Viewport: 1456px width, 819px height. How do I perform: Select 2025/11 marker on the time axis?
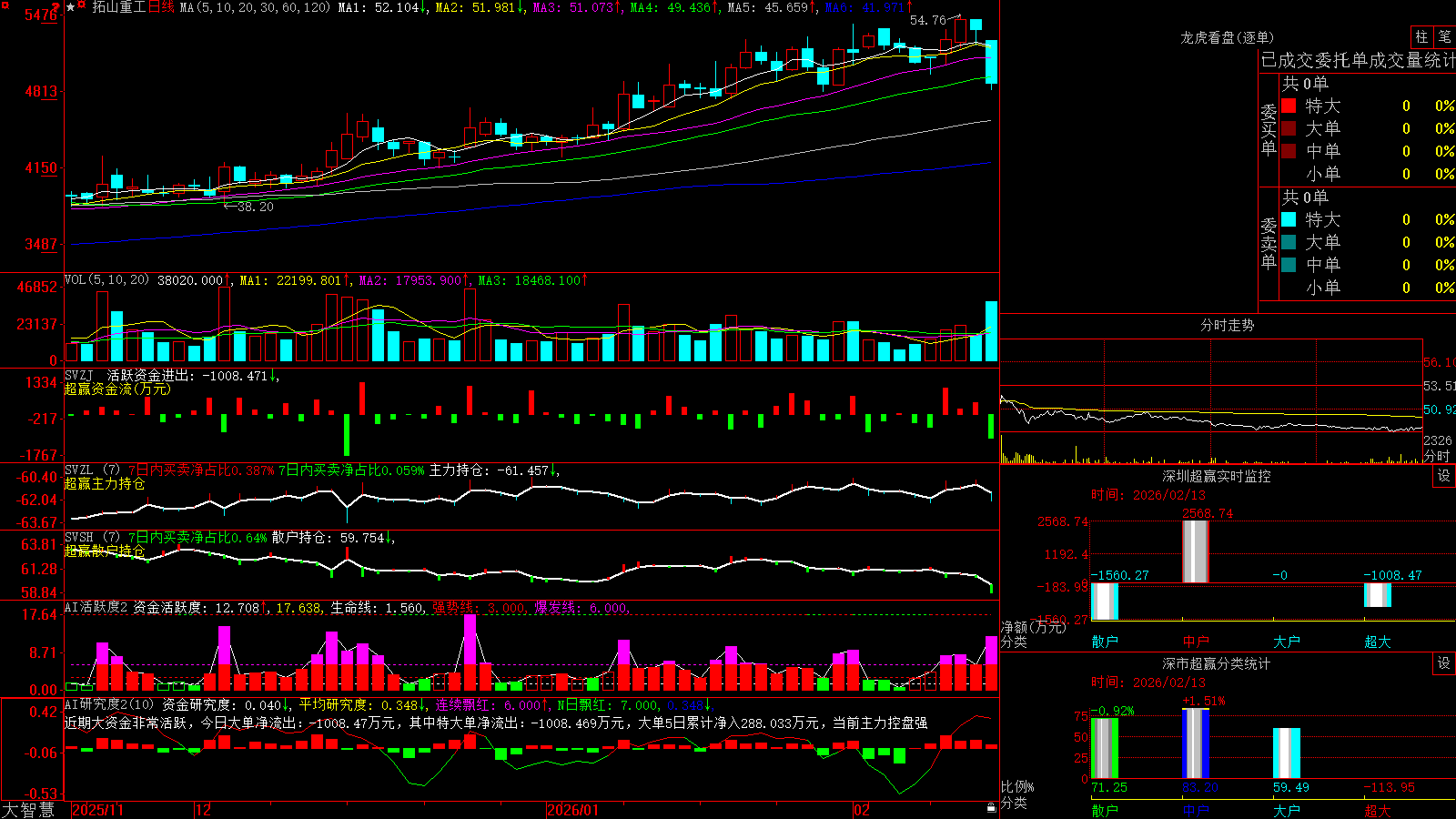(97, 810)
